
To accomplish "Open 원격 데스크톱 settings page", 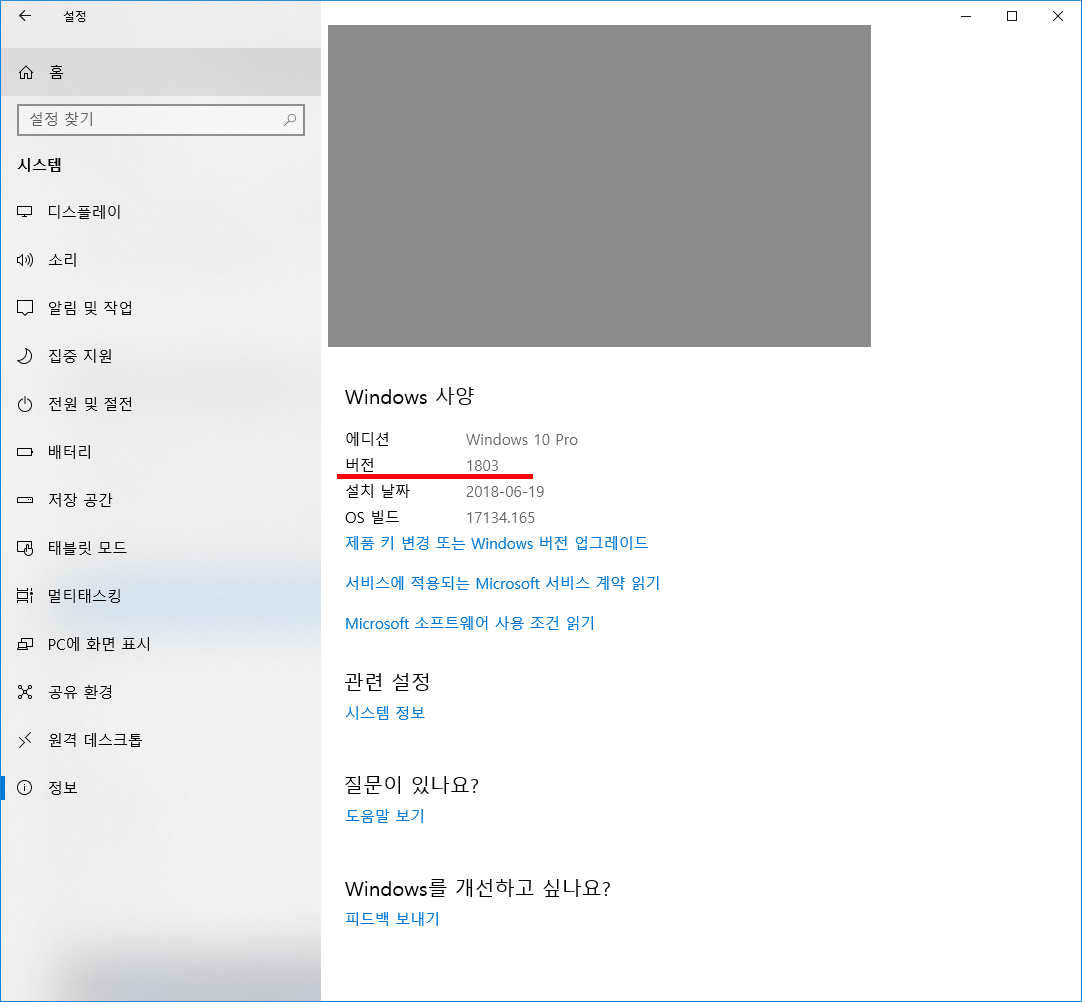I will tap(161, 740).
